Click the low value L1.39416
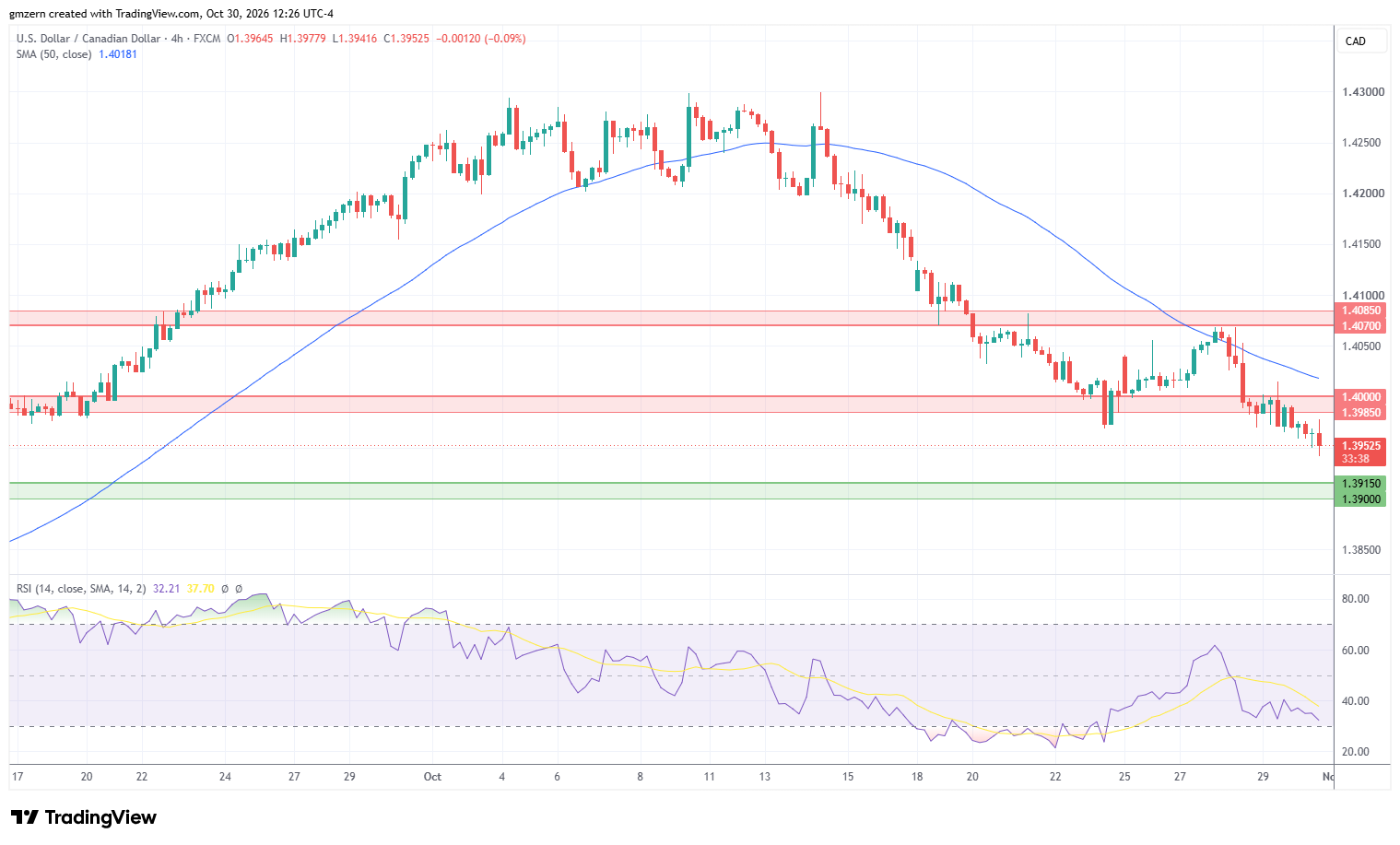Screen dimensions: 1400x845 coord(355,39)
